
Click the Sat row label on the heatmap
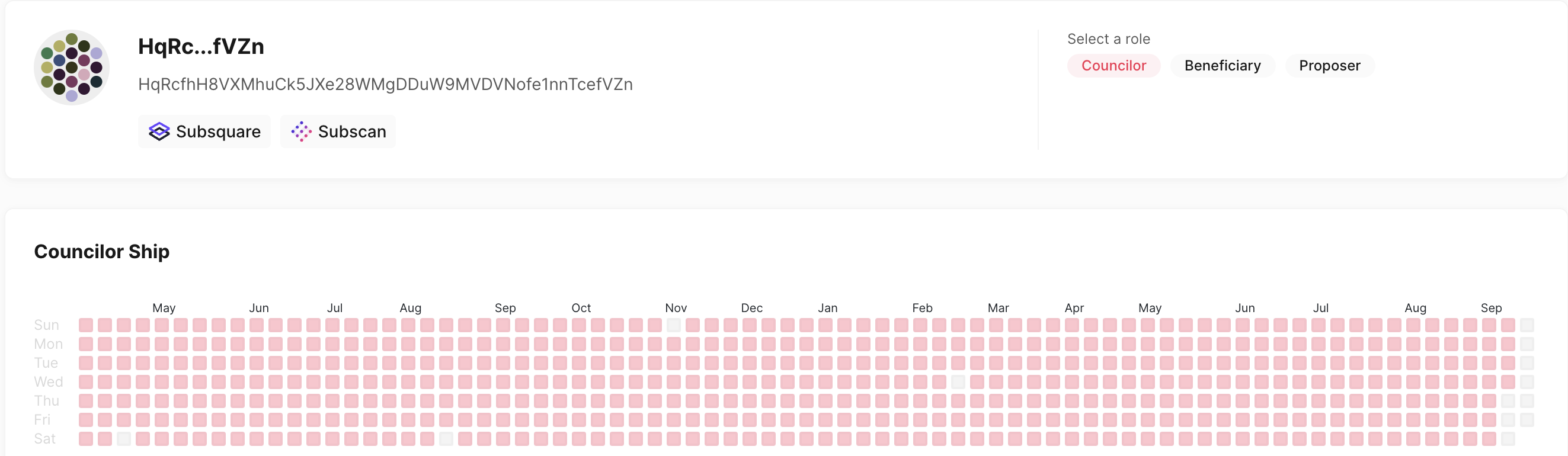click(x=46, y=438)
